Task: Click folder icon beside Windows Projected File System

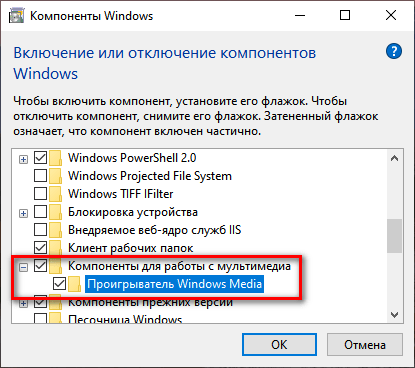Action: 55,176
